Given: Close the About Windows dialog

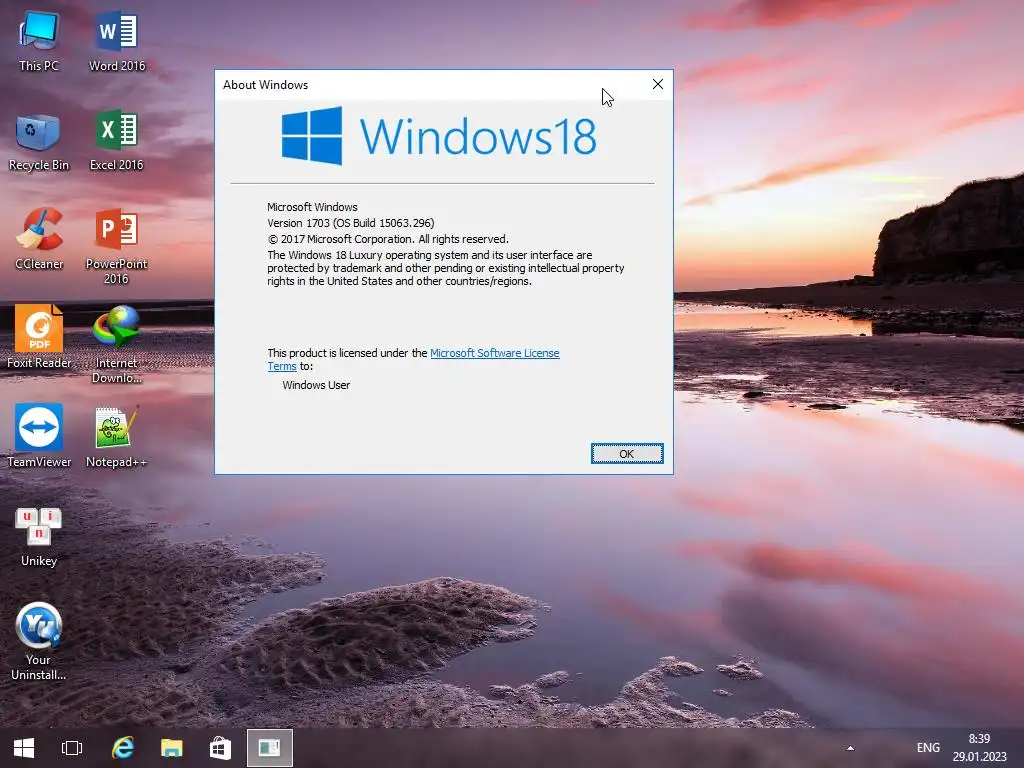Looking at the screenshot, I should [x=658, y=84].
